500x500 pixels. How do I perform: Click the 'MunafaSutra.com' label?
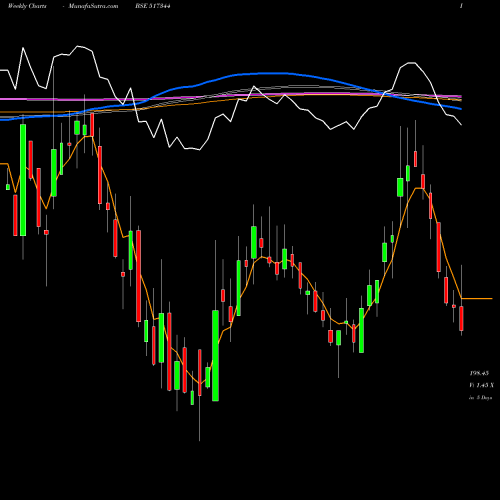[x=93, y=6]
